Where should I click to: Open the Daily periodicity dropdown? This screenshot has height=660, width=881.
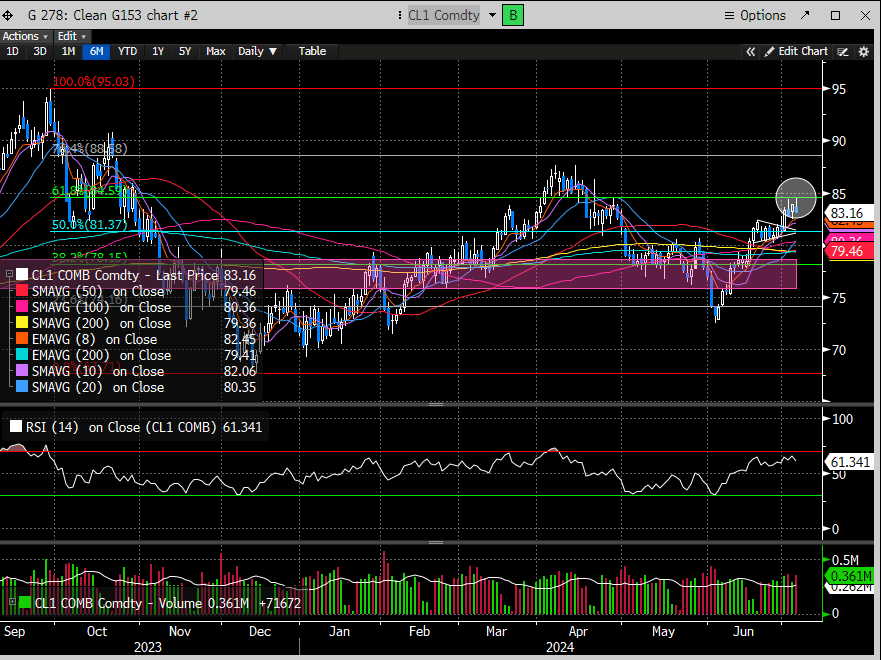(x=257, y=51)
